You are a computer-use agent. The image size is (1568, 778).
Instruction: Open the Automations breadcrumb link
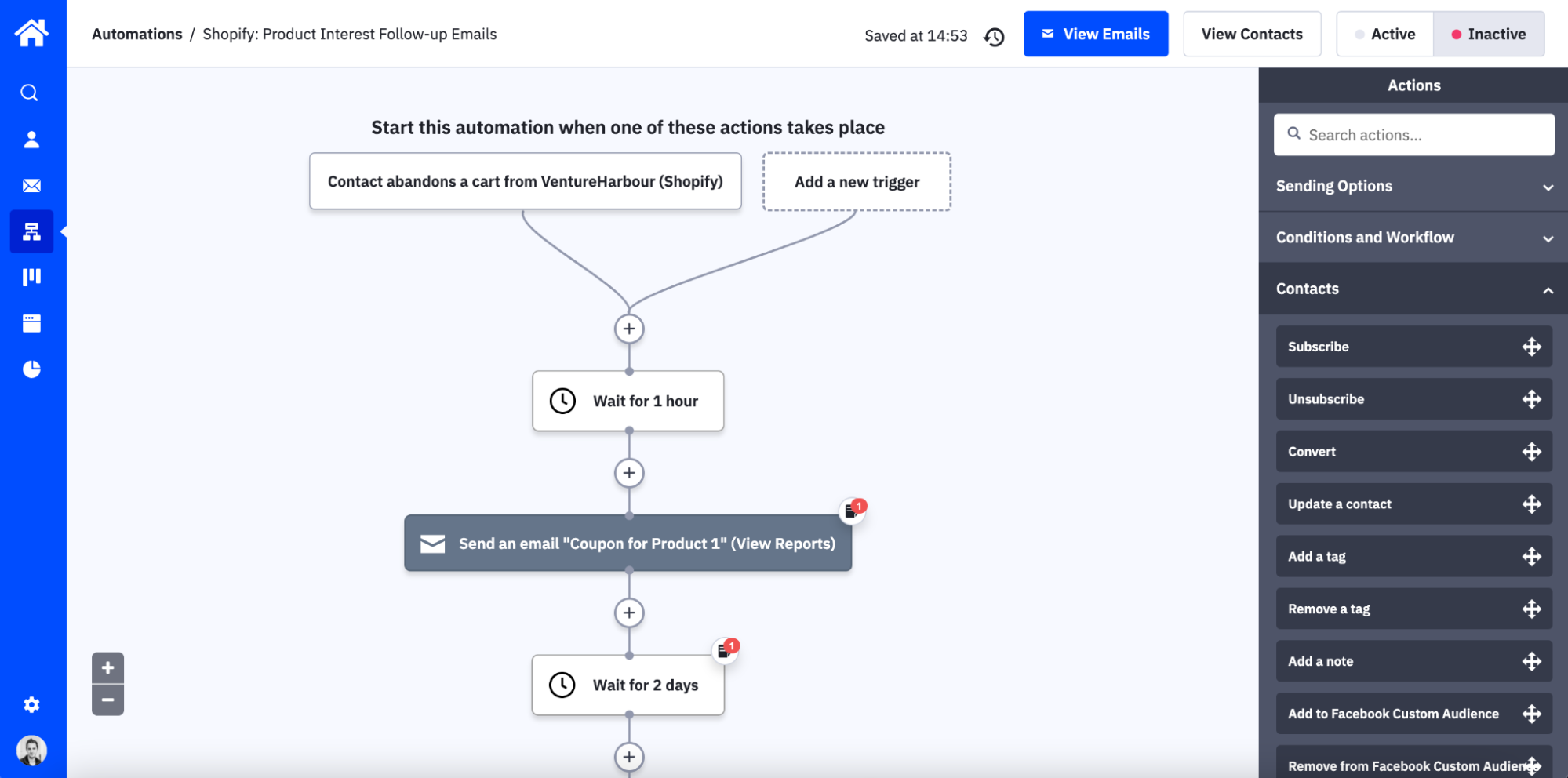(137, 34)
